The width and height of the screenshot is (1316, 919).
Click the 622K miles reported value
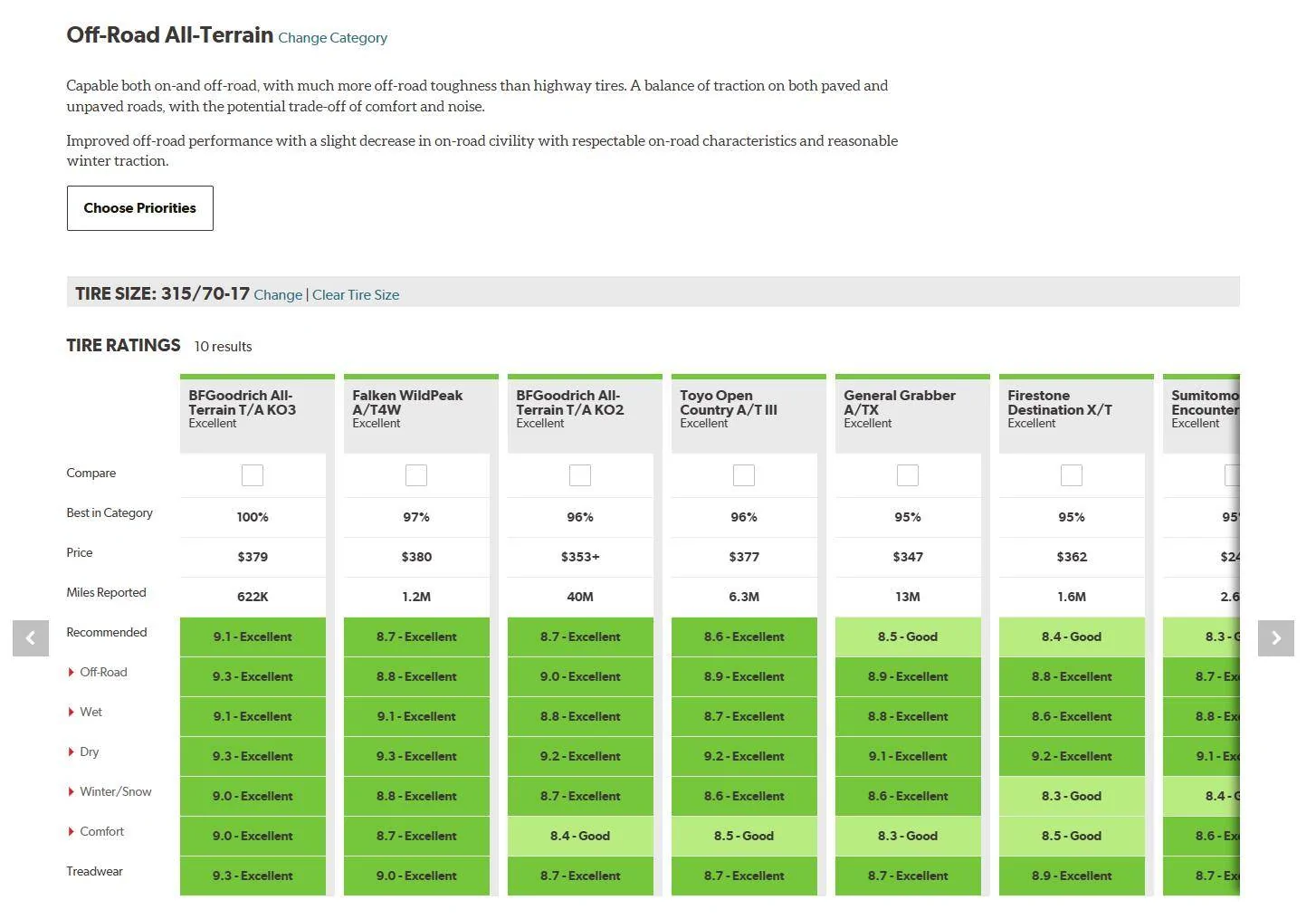pos(253,597)
